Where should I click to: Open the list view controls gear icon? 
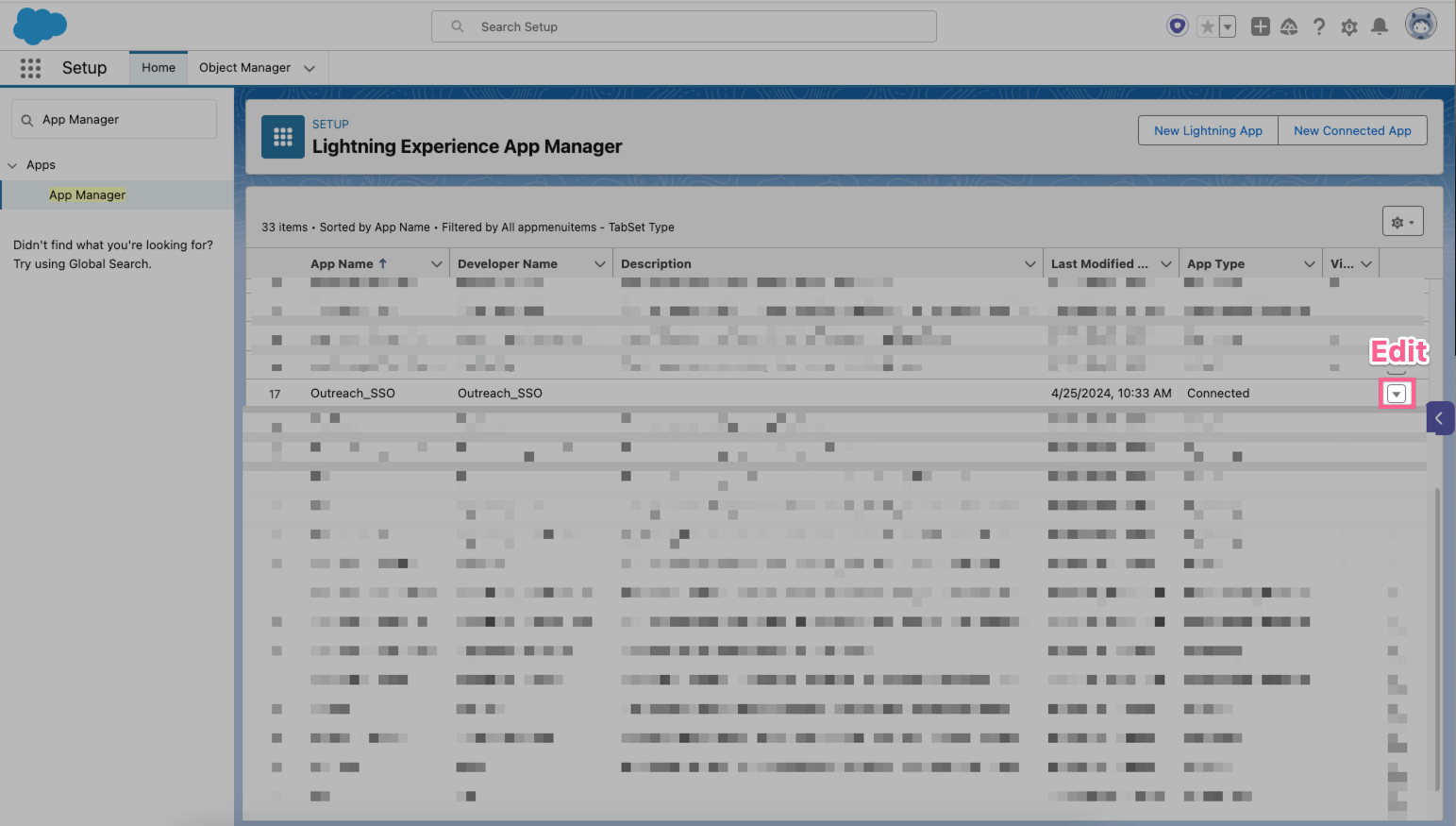point(1402,220)
